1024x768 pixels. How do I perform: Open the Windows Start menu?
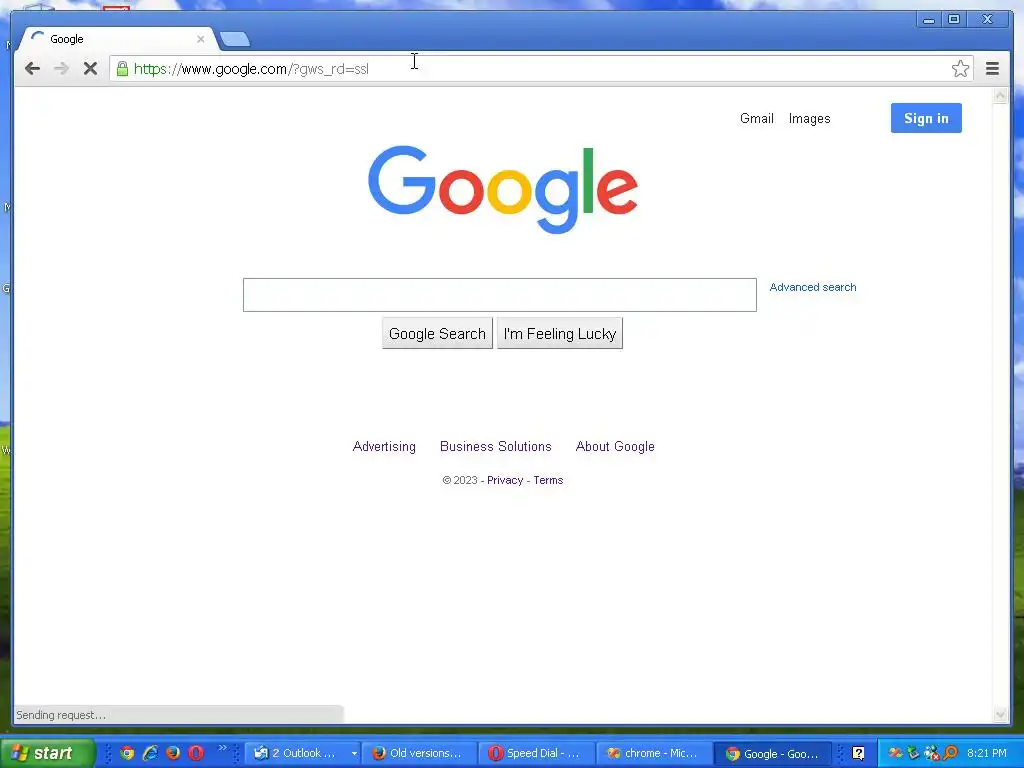click(47, 753)
